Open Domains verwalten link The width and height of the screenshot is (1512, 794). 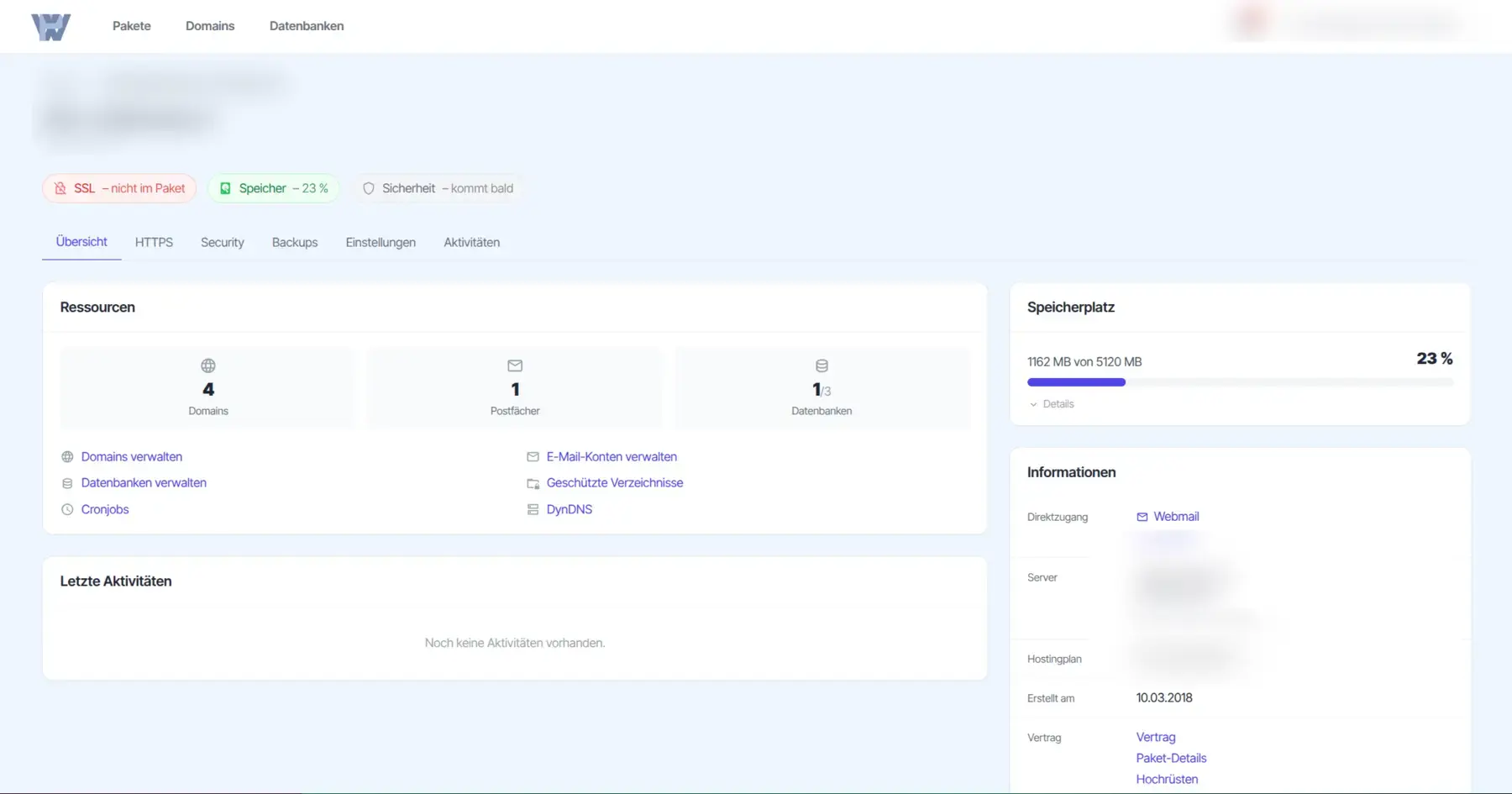pos(132,457)
